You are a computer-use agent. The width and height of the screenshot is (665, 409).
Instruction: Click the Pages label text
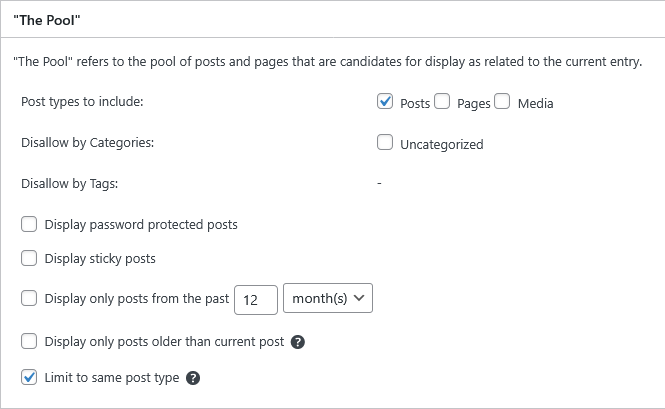474,104
